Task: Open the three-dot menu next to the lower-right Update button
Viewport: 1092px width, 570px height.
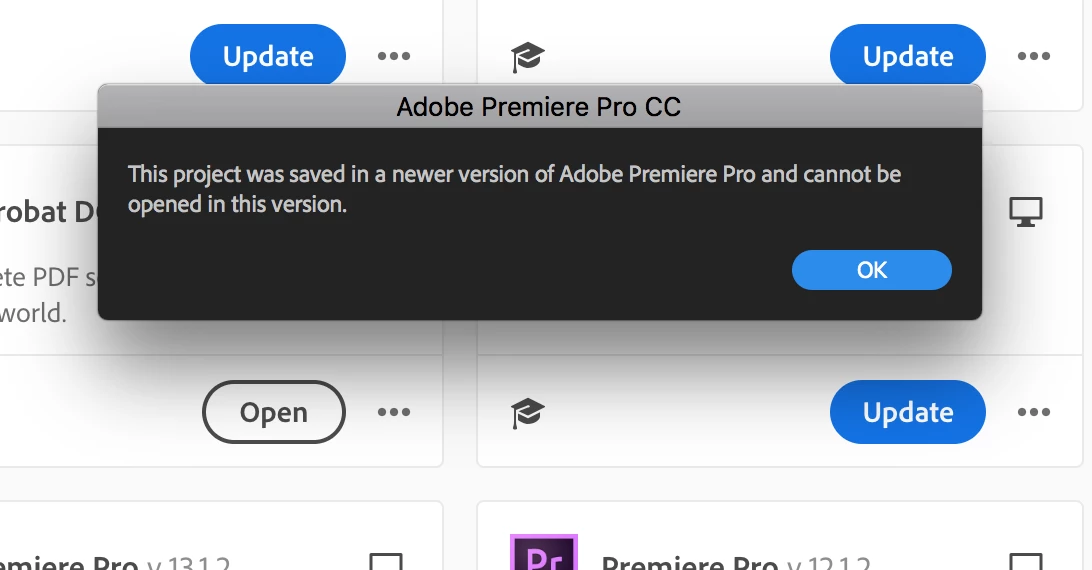Action: click(x=1034, y=412)
